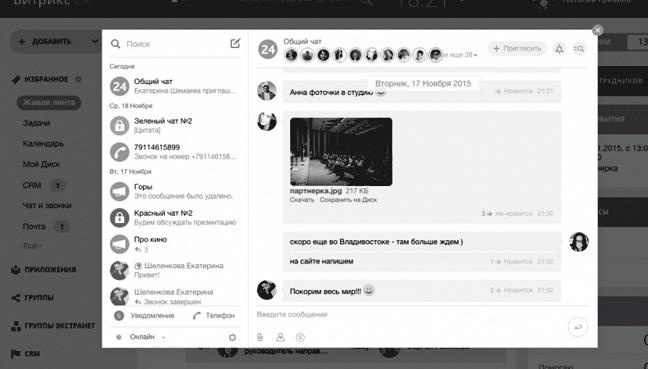Expand the 'и еще 38' participants dropdown
This screenshot has height=369, width=648.
click(x=460, y=55)
